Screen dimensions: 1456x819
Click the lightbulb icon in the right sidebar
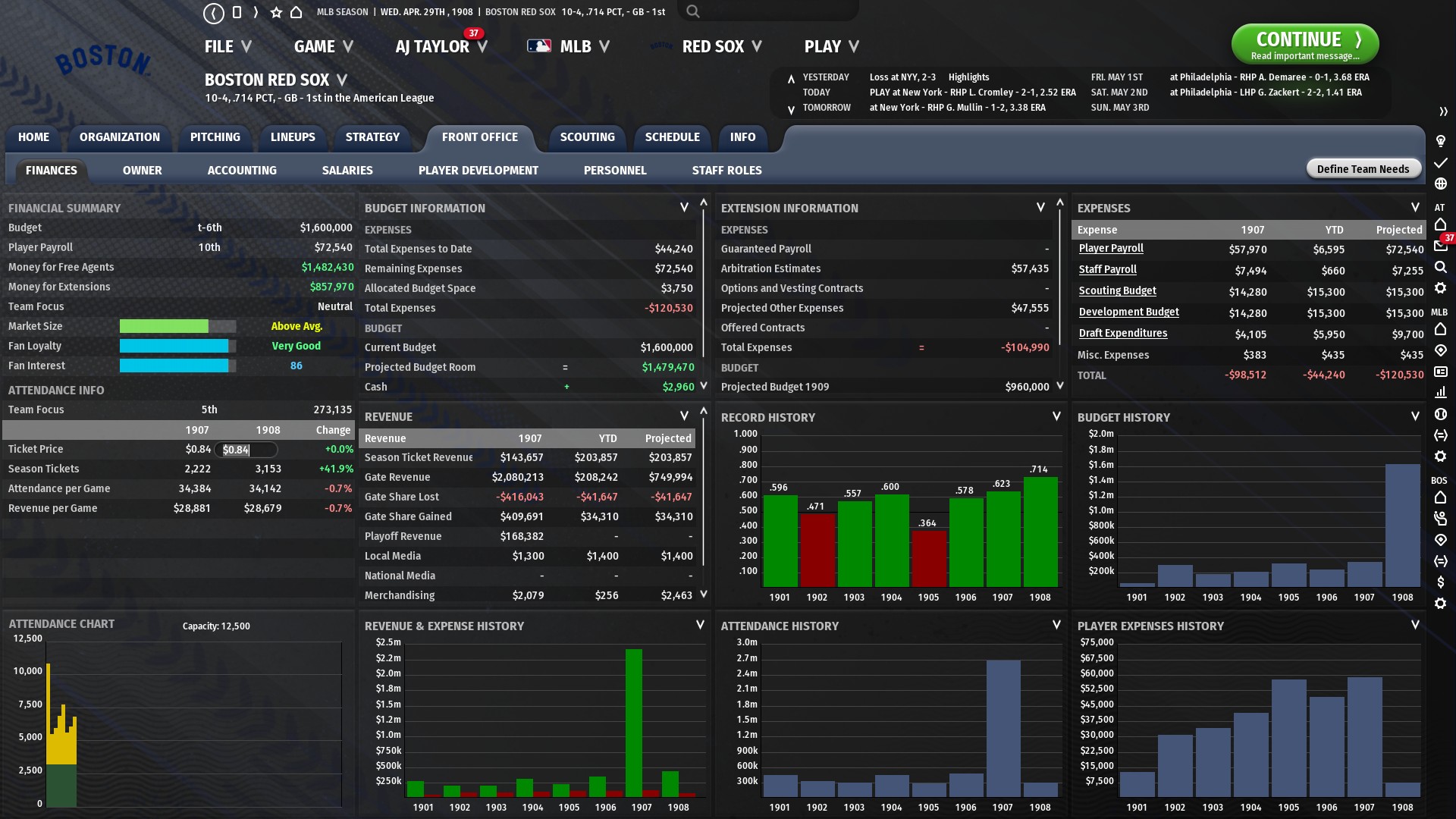pos(1440,141)
